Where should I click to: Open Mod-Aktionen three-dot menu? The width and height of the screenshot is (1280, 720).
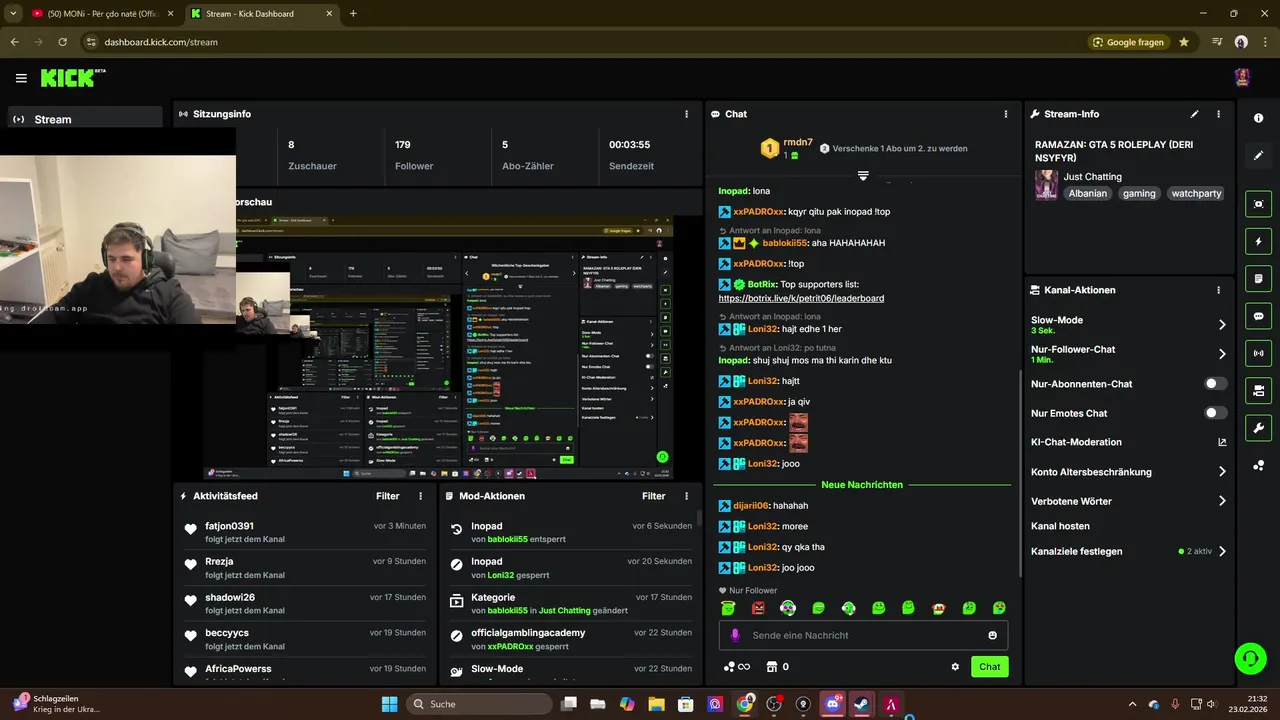tap(686, 496)
